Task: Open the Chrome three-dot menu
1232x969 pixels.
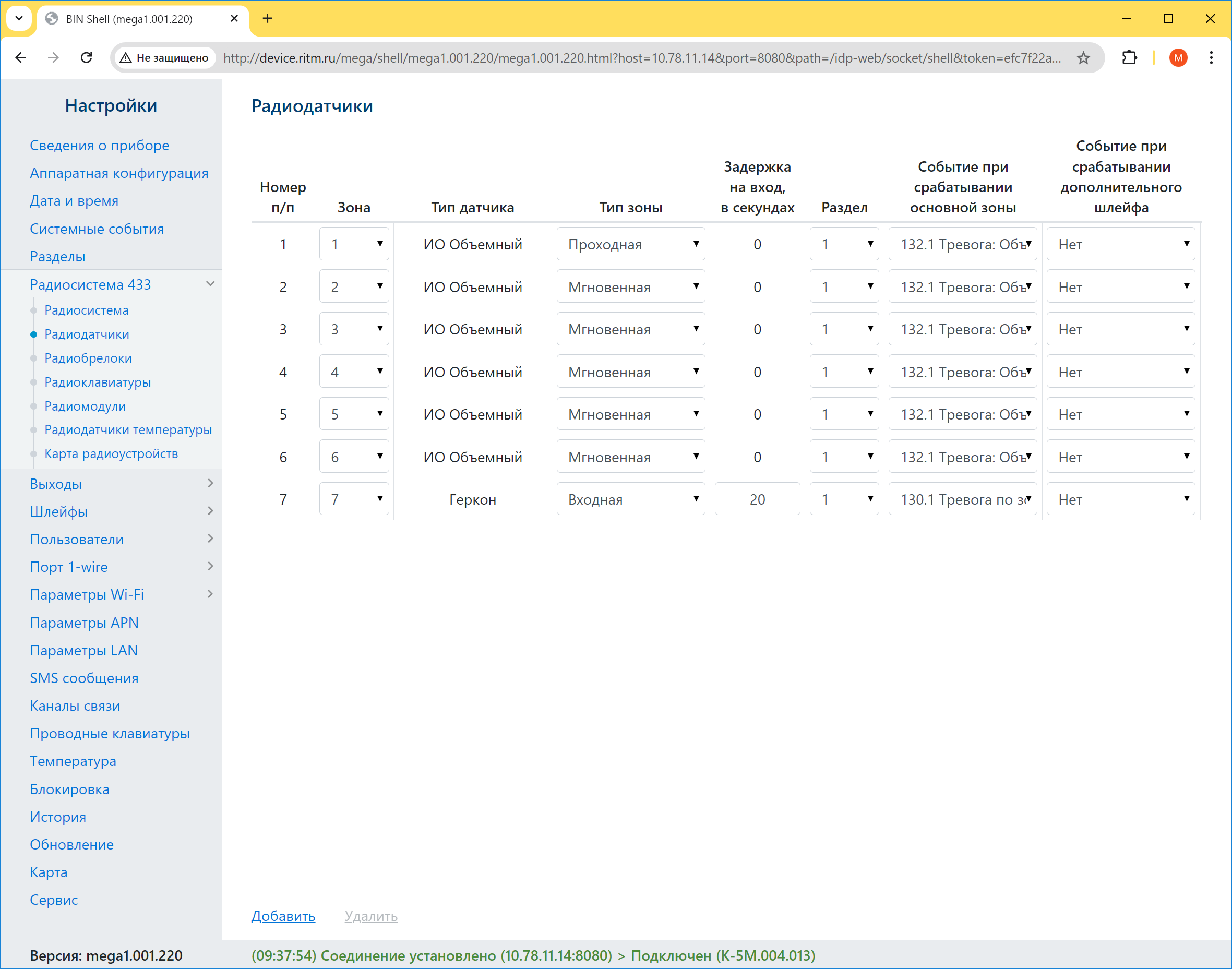Action: [1211, 57]
